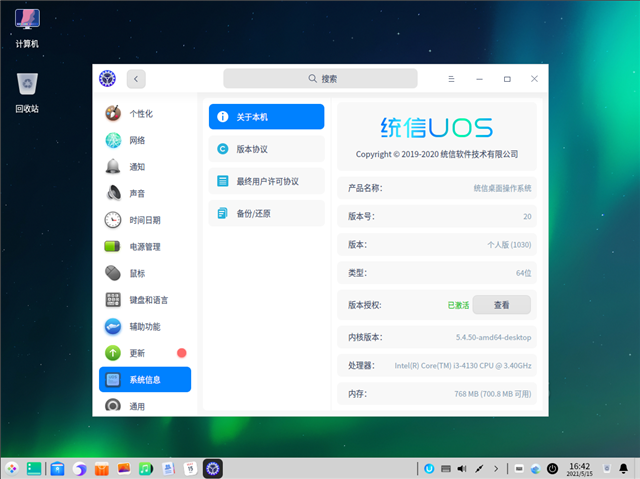Viewport: 640px width, 479px height.
Task: Open the file manager from the dock
Action: tap(58, 469)
